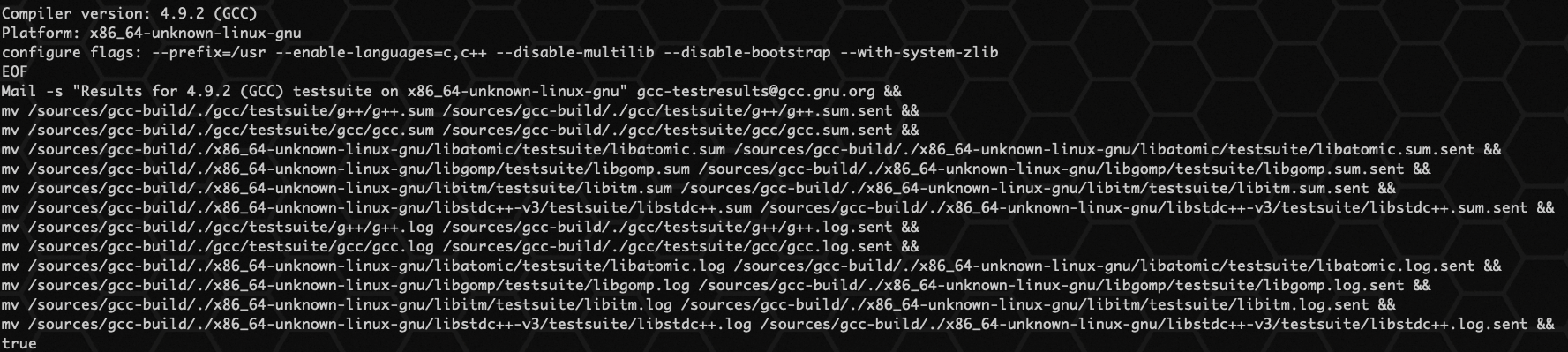The height and width of the screenshot is (352, 1568).
Task: Click the final 'true' line
Action: pos(19,343)
